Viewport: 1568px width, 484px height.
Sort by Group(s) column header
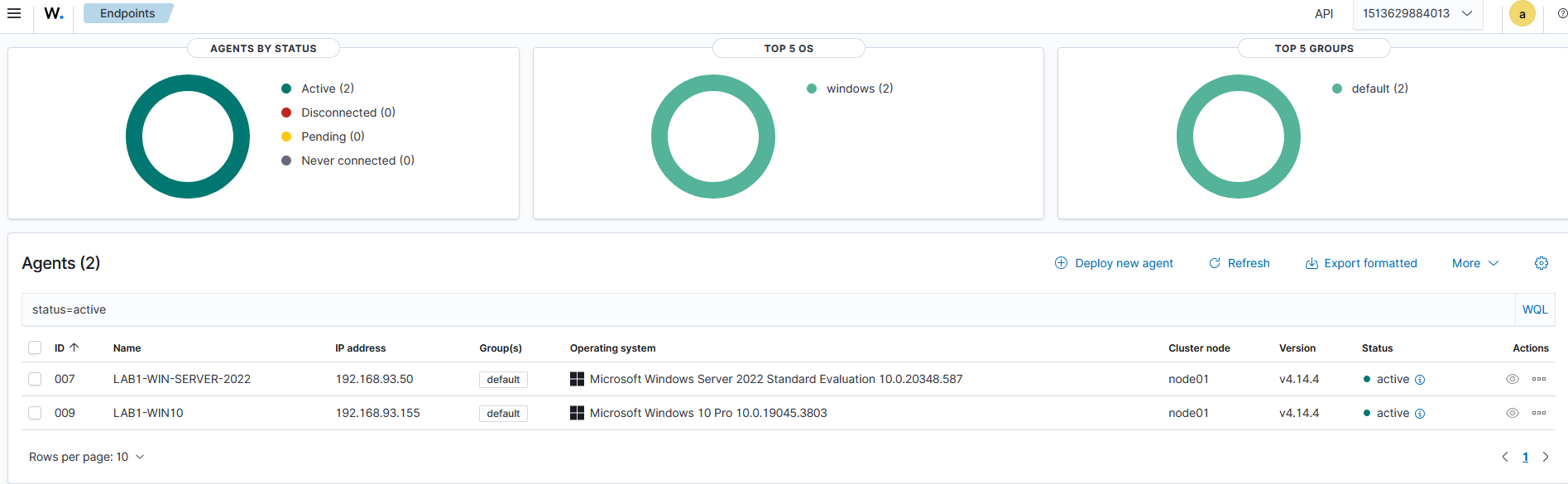(501, 348)
